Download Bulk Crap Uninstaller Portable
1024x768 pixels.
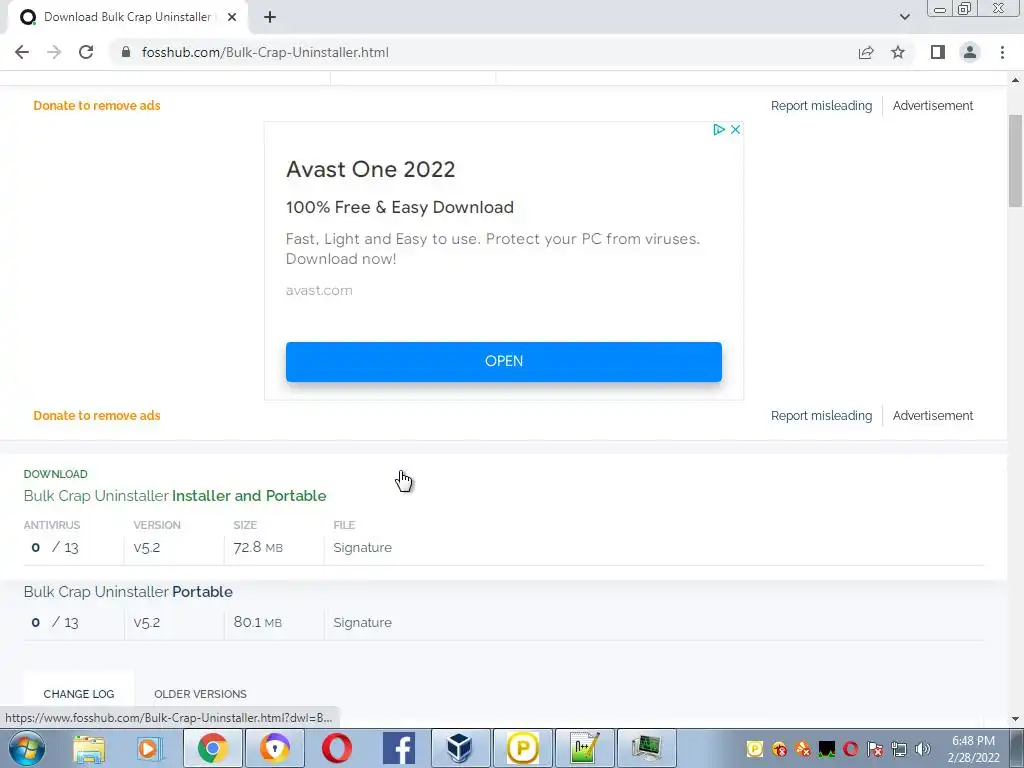[128, 592]
